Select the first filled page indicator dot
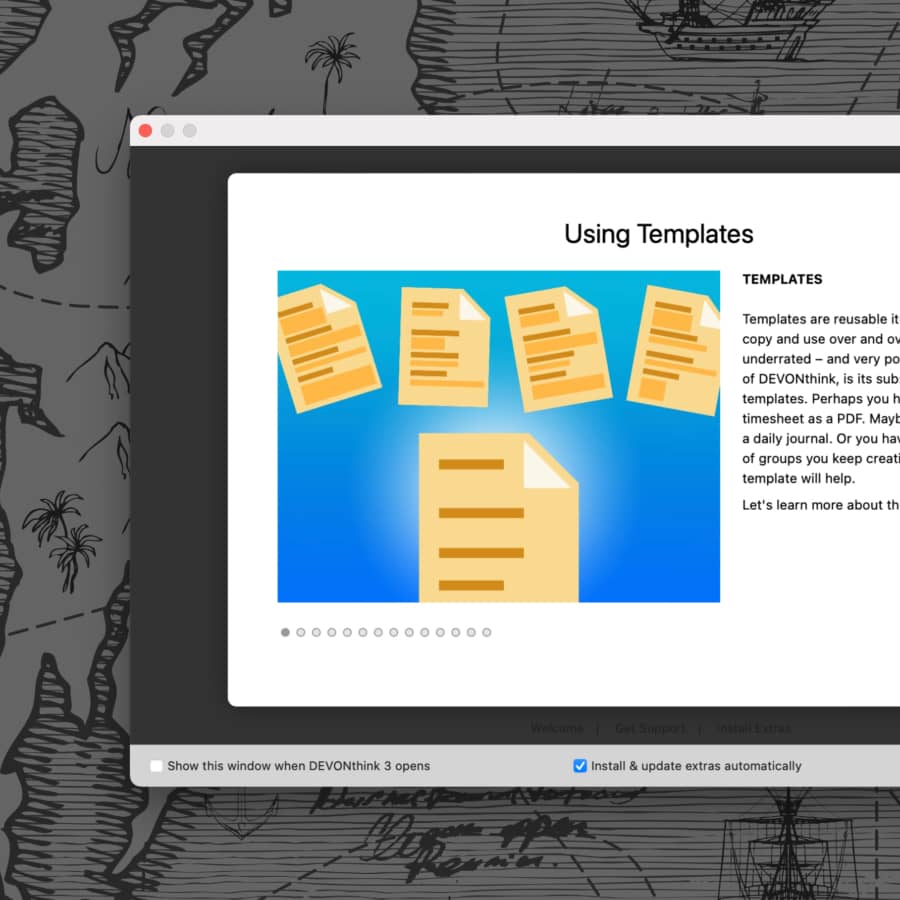Screen dimensions: 900x900 pyautogui.click(x=285, y=633)
